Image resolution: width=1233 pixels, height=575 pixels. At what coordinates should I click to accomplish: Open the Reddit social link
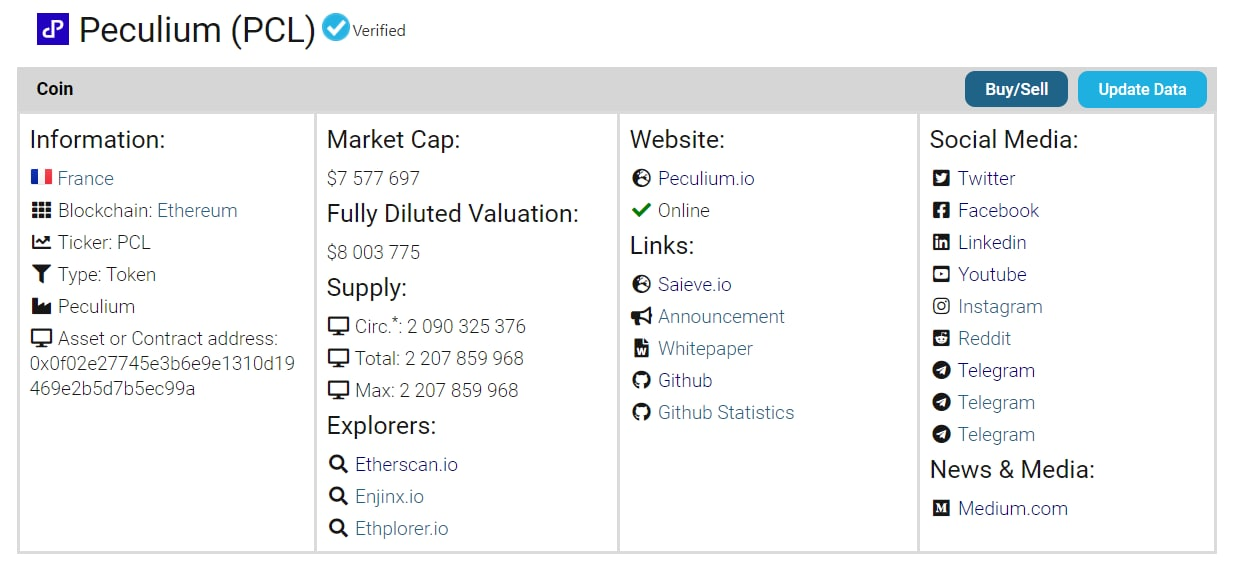coord(984,338)
